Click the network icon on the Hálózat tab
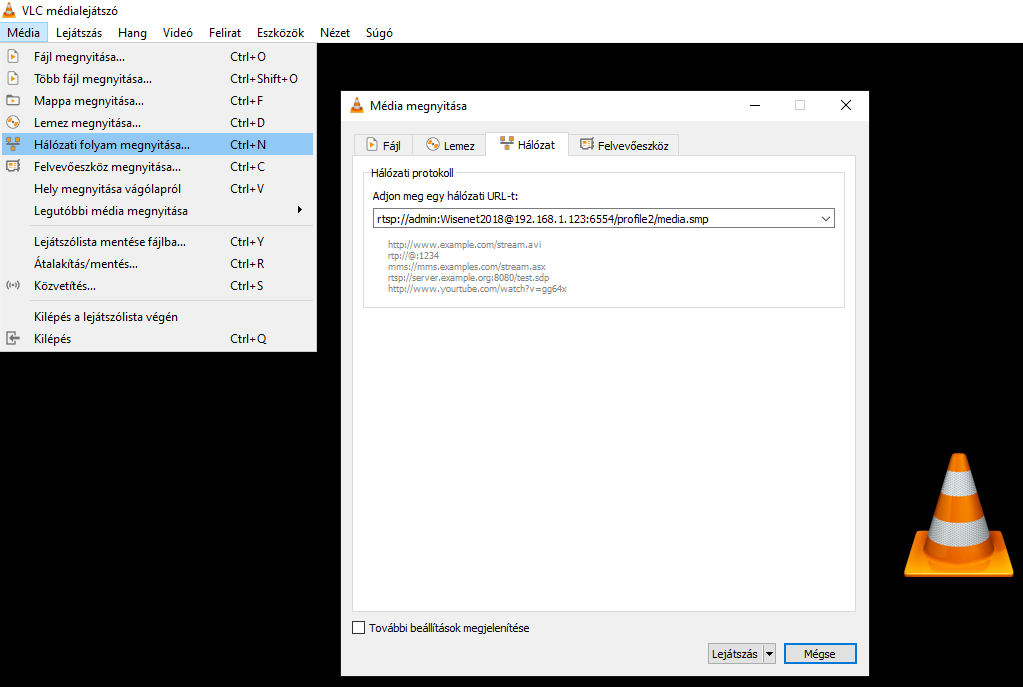1023x687 pixels. (507, 144)
